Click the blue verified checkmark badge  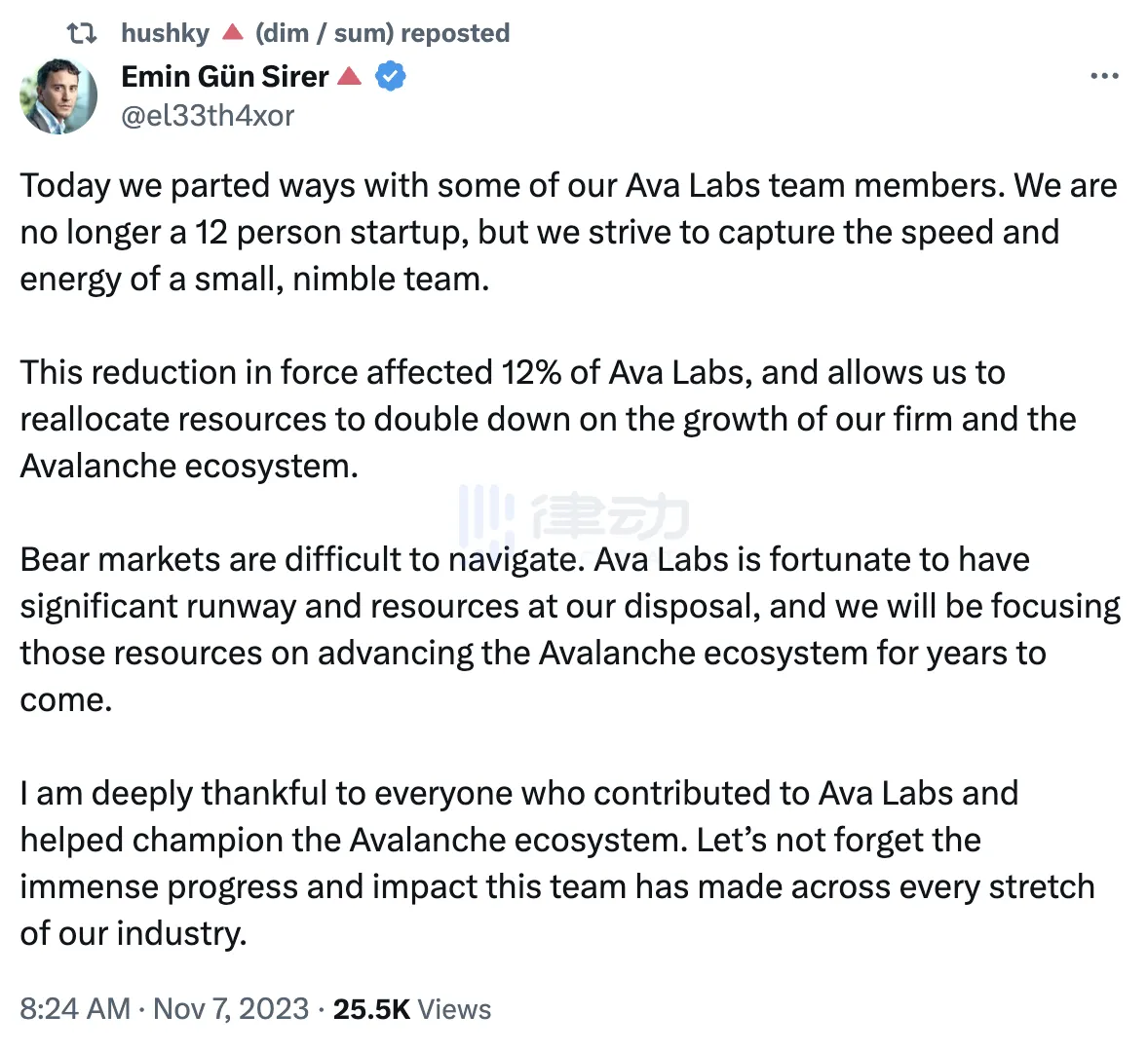click(391, 76)
